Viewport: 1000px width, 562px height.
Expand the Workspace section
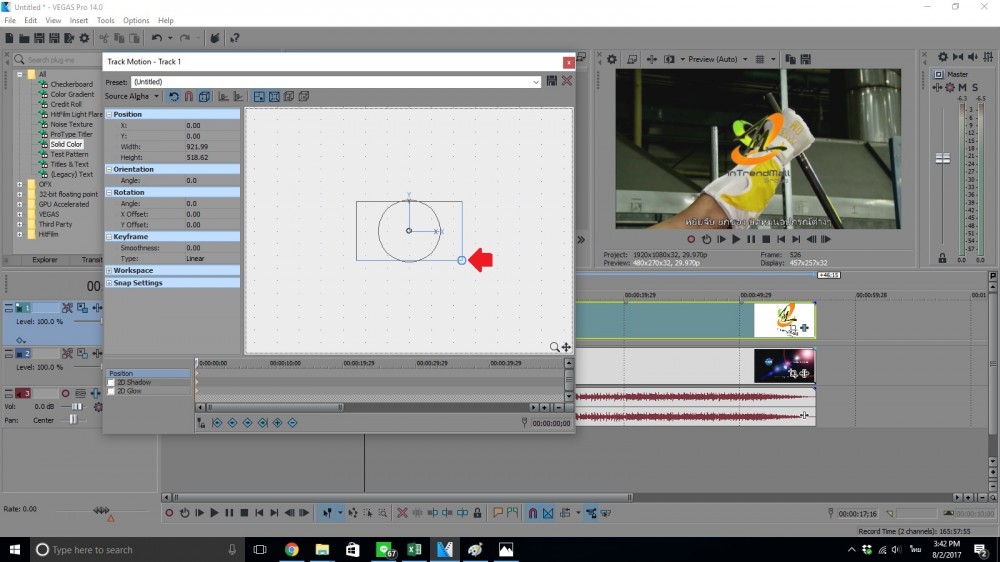click(109, 270)
